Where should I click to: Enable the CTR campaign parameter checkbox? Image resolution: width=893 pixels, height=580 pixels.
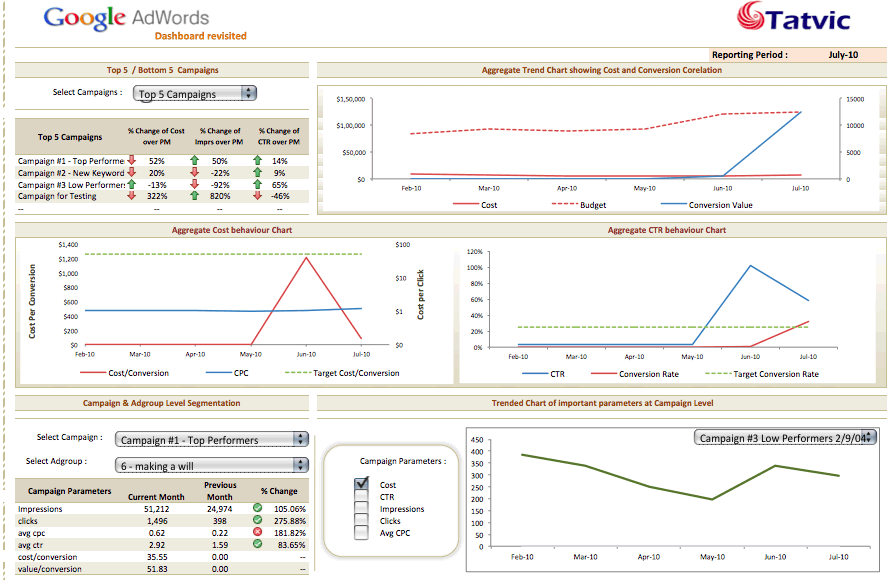(x=360, y=496)
